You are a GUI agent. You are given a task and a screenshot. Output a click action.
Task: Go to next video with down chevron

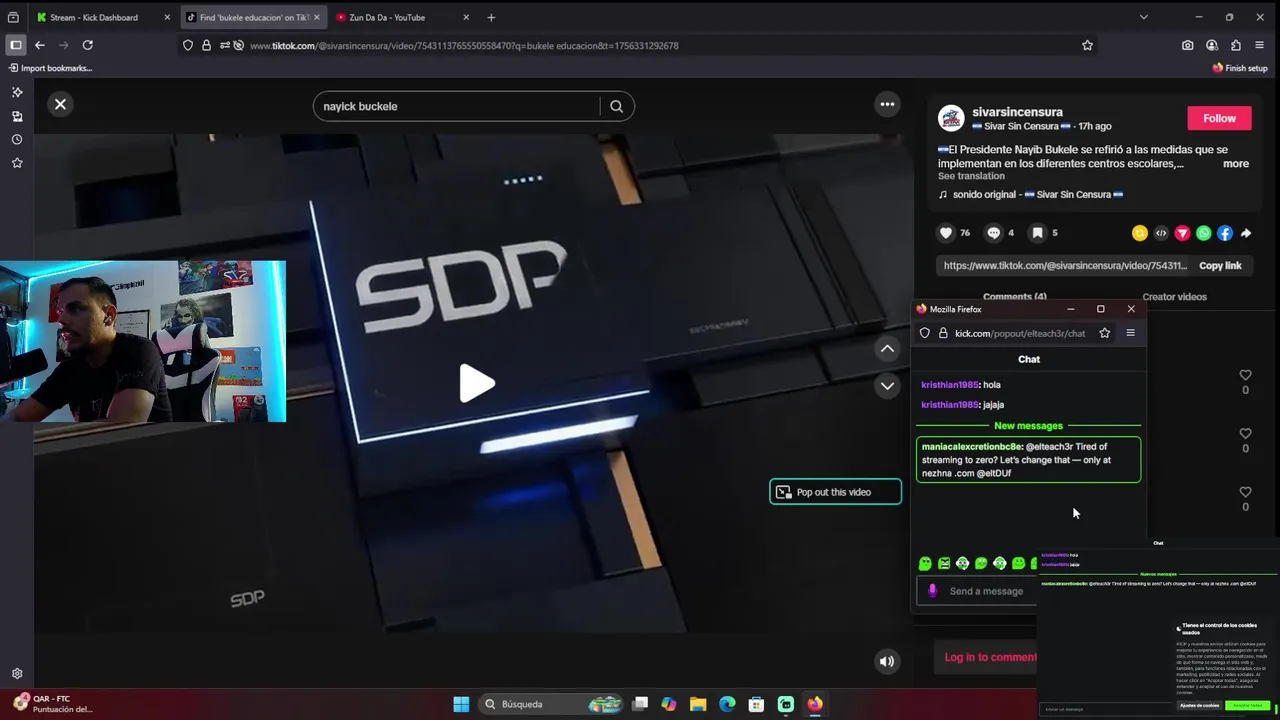(x=887, y=386)
